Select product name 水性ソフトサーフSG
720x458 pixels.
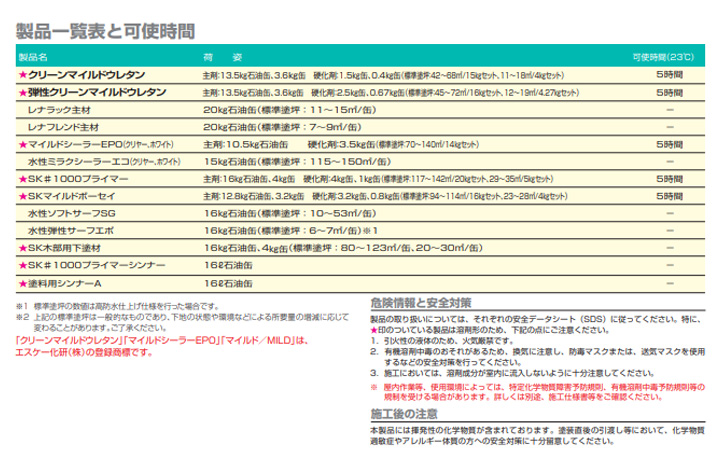[72, 214]
